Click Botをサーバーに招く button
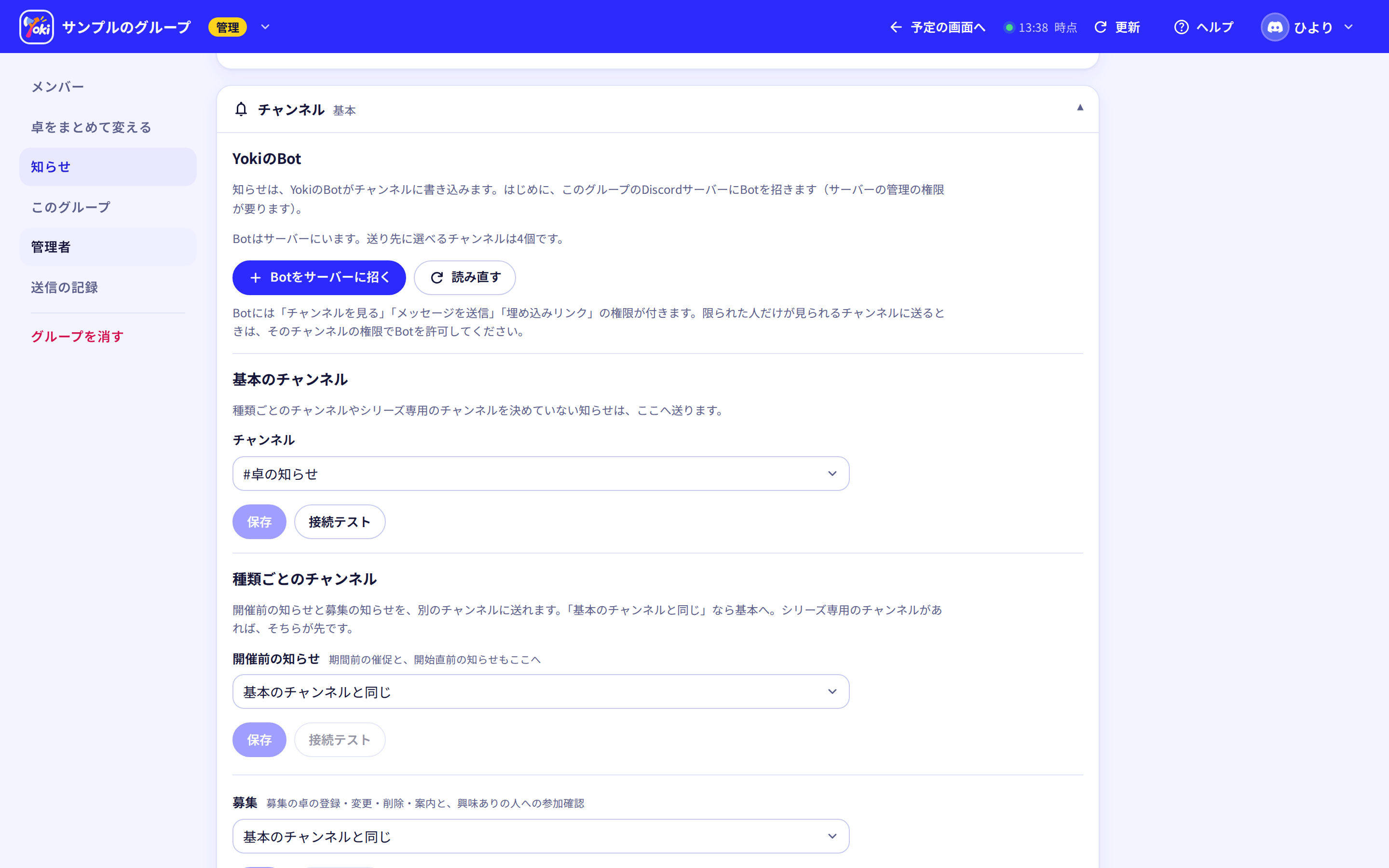Image resolution: width=1389 pixels, height=868 pixels. (319, 277)
